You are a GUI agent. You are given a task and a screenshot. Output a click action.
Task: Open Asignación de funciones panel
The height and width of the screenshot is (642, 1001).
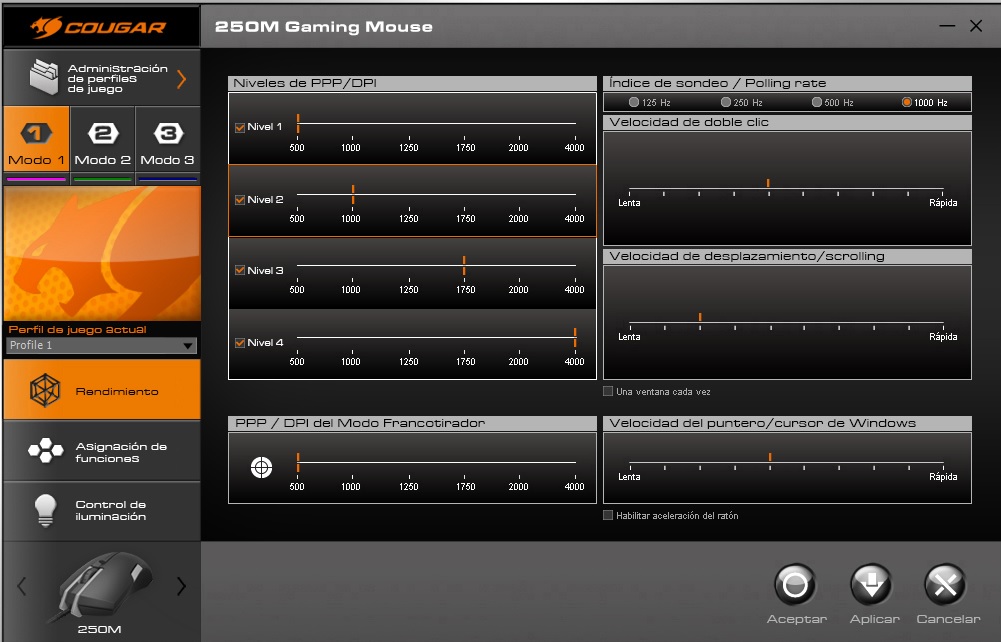point(101,452)
